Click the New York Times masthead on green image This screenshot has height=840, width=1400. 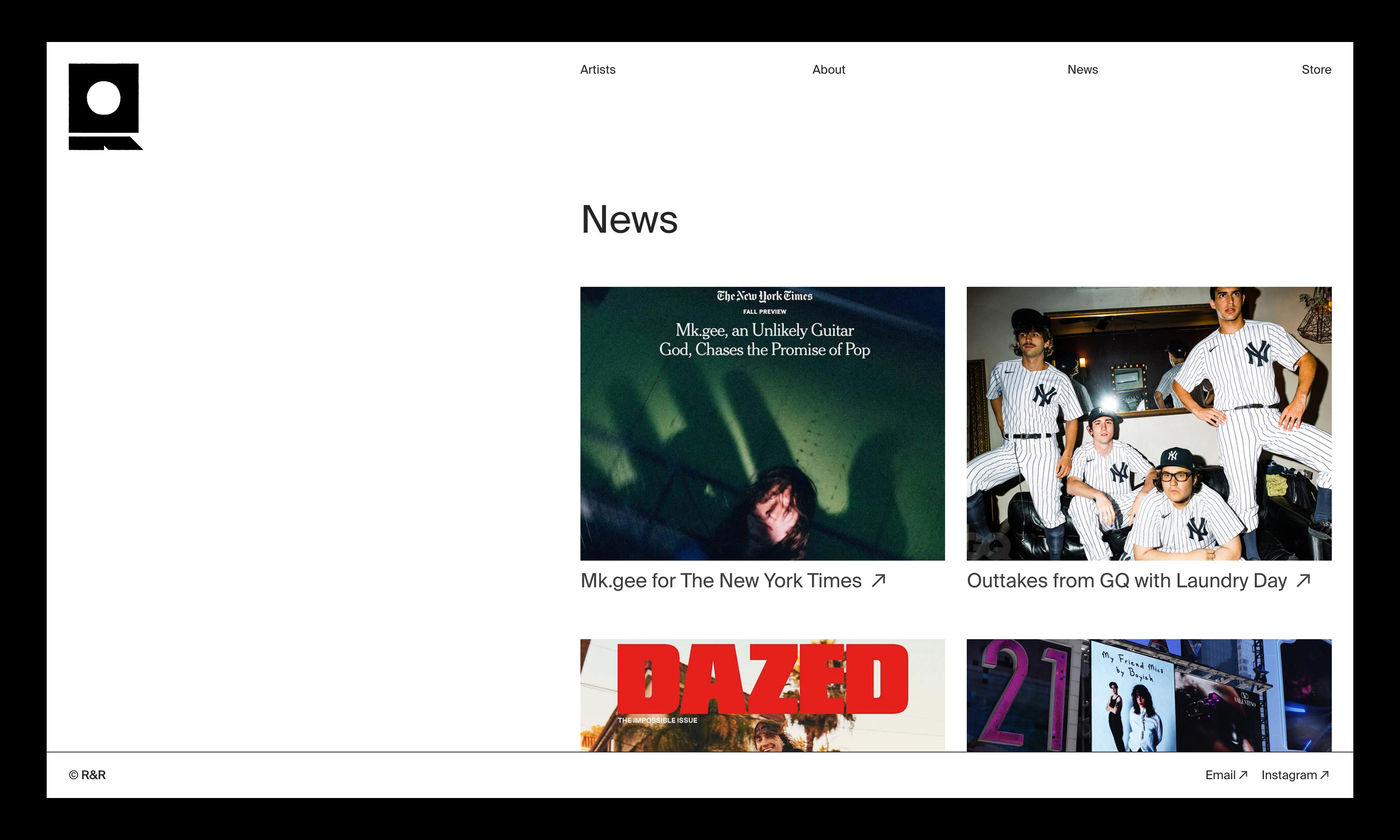[x=764, y=296]
